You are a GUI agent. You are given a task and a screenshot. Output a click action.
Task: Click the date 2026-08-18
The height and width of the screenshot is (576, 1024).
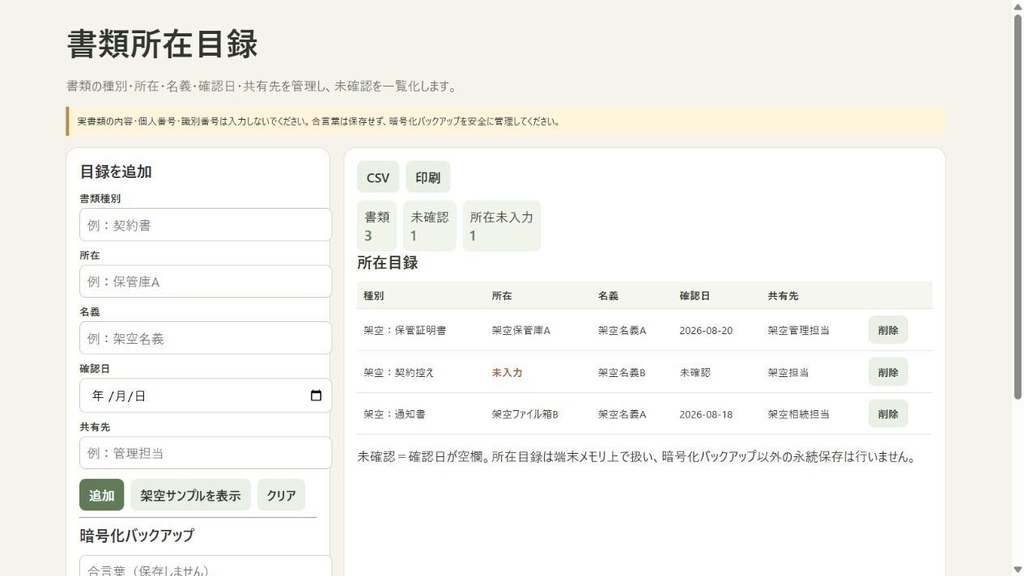click(706, 414)
